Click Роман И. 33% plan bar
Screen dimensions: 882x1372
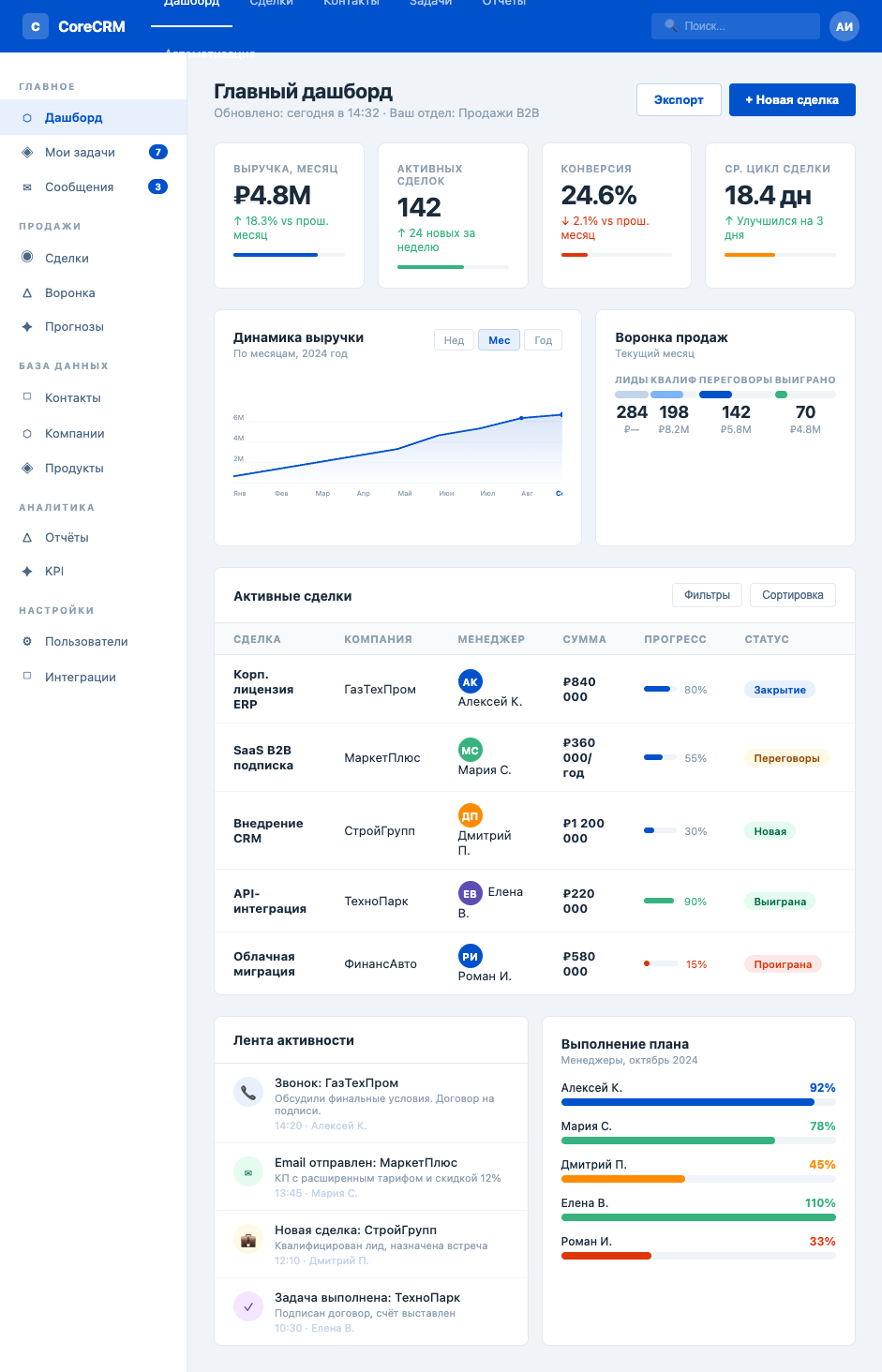click(x=698, y=1256)
